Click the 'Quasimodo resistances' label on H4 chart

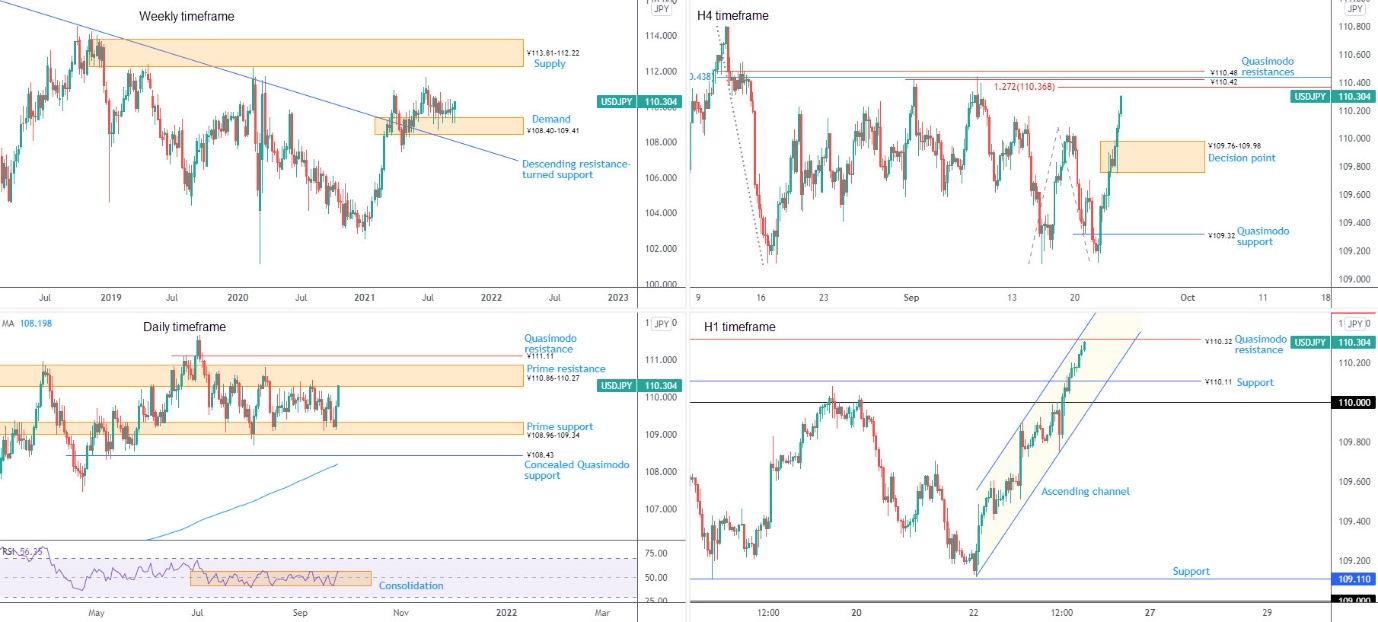1268,66
